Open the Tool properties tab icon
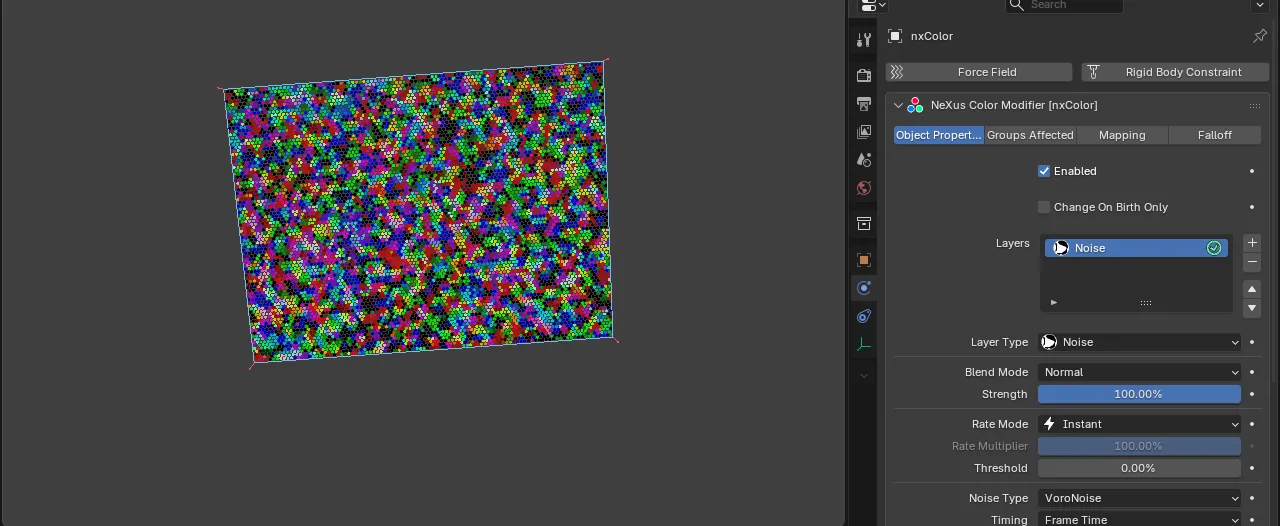Screen dimensions: 1280x526 [864, 40]
